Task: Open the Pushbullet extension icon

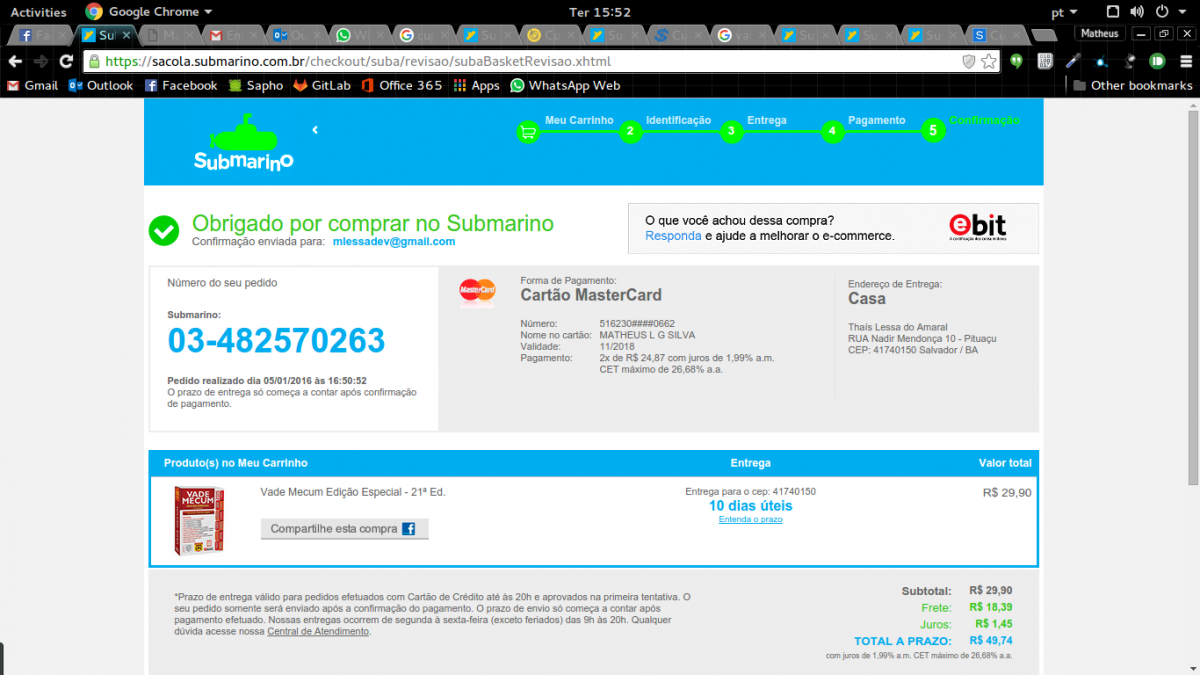Action: point(1157,61)
